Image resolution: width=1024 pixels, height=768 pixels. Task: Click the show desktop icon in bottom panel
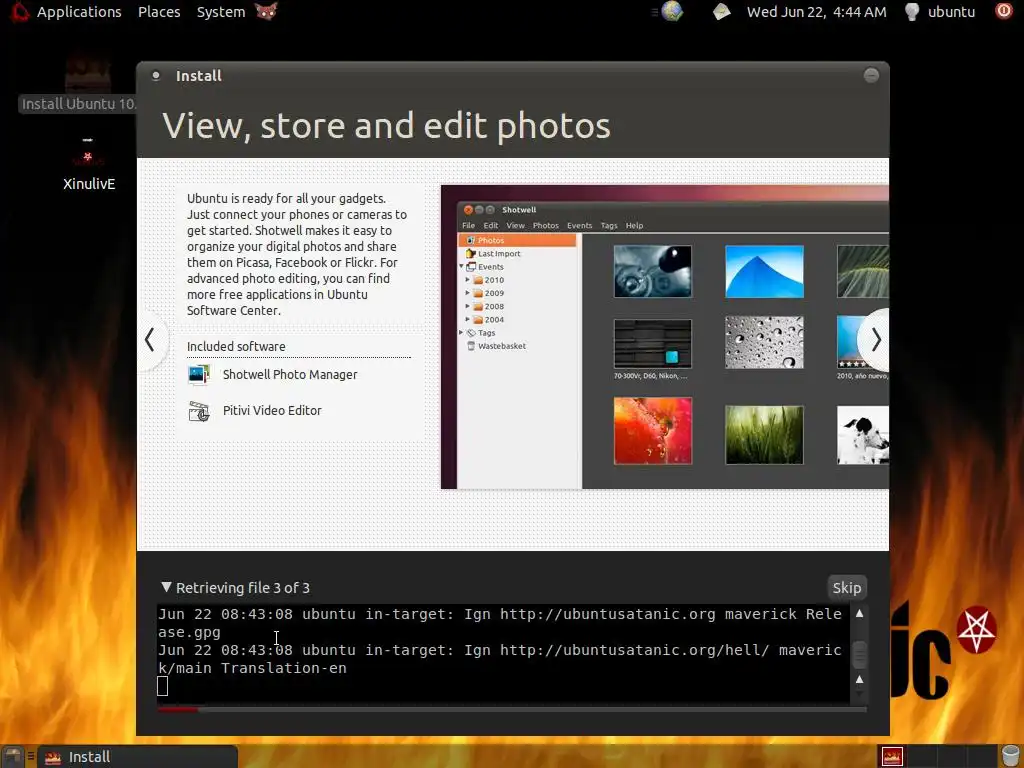point(12,756)
